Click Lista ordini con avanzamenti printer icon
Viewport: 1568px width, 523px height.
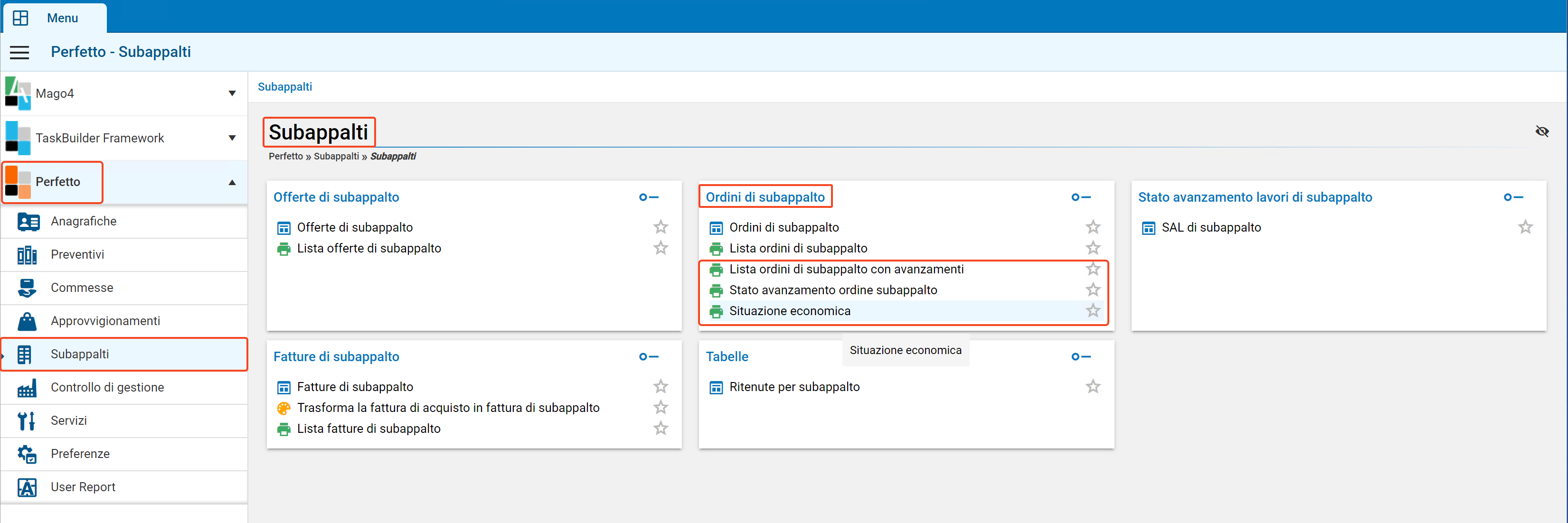point(717,270)
